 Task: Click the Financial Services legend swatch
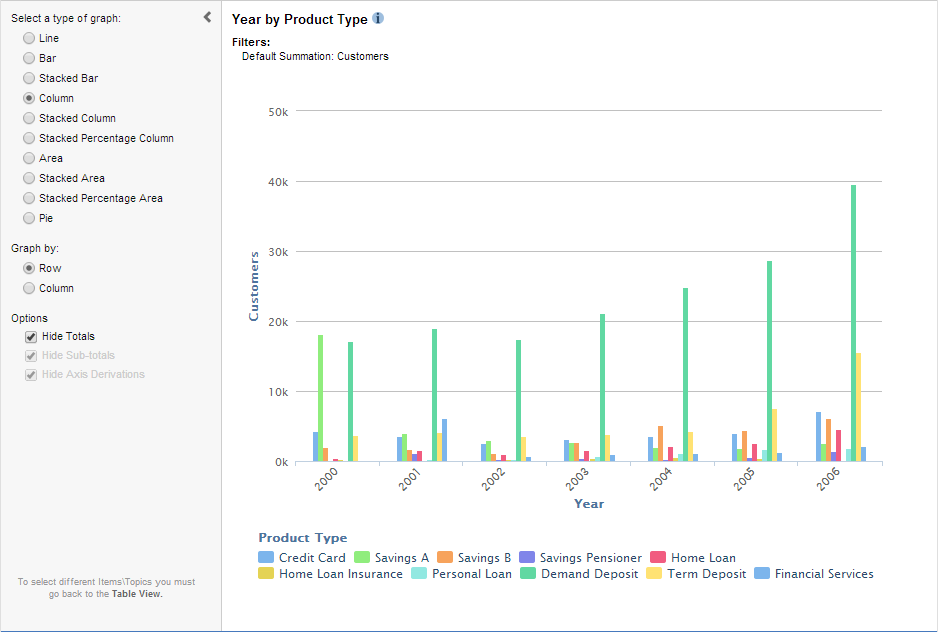point(761,574)
